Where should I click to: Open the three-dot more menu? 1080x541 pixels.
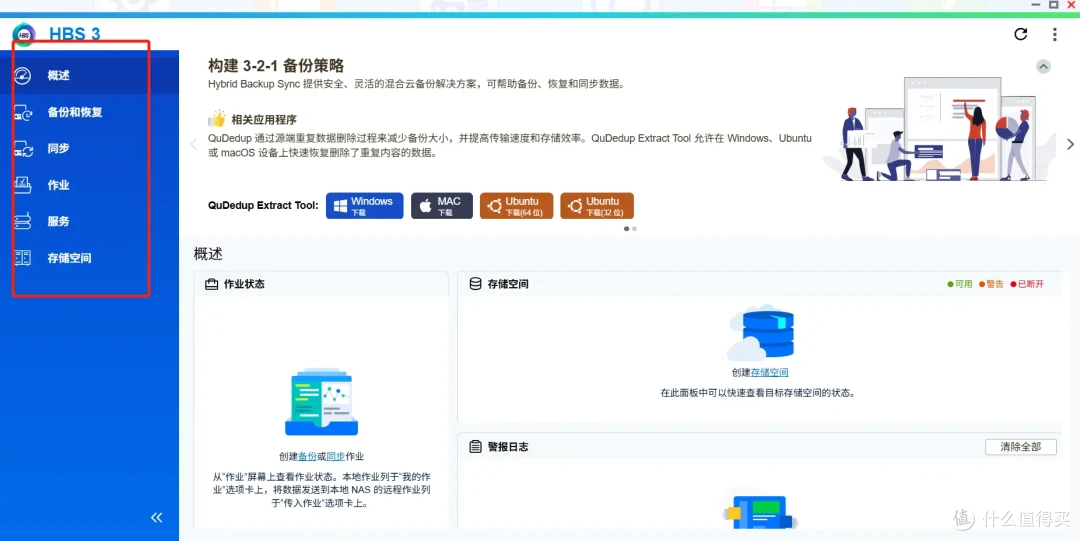pyautogui.click(x=1055, y=34)
